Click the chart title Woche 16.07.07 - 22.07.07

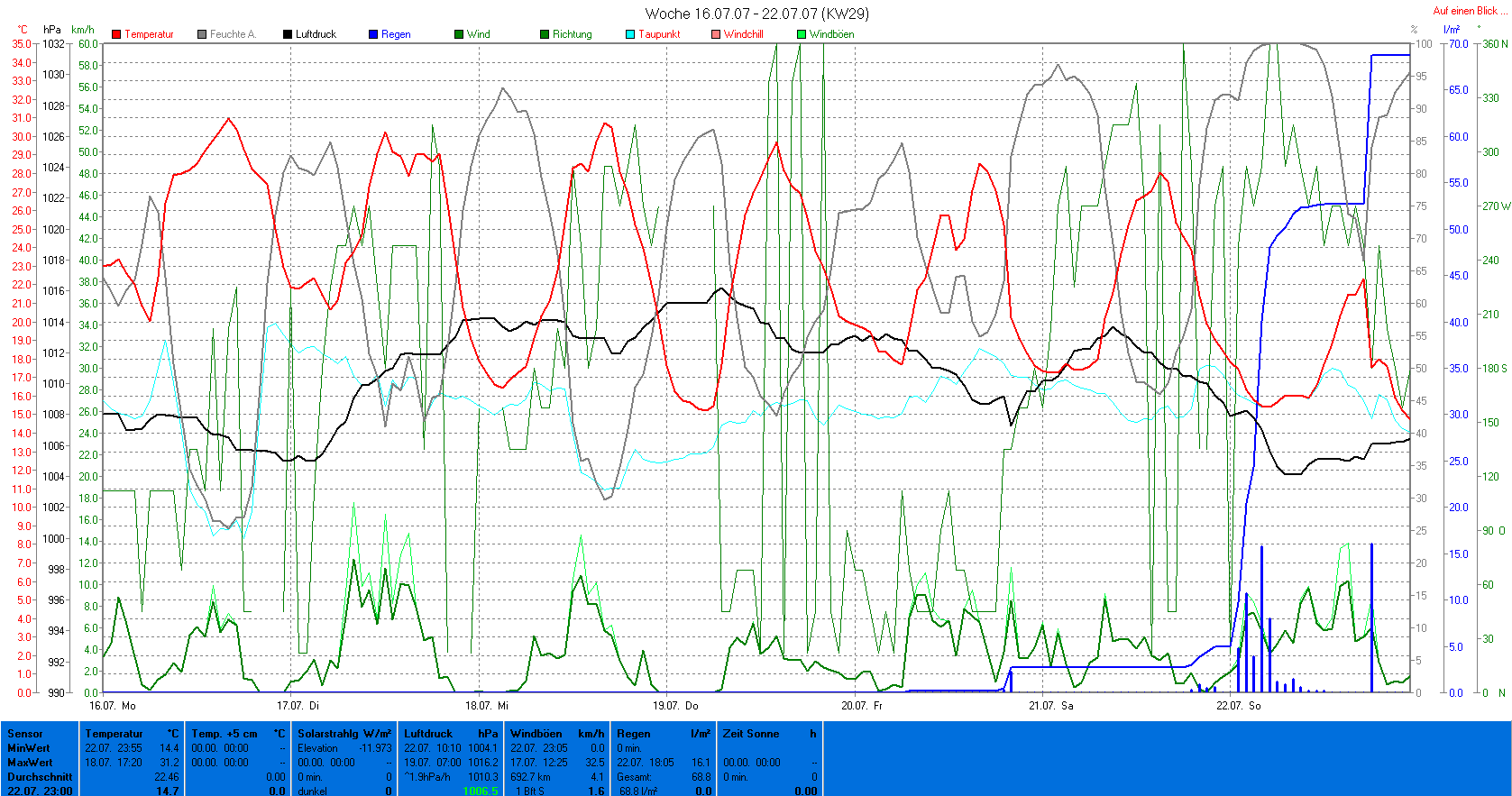pyautogui.click(x=756, y=14)
